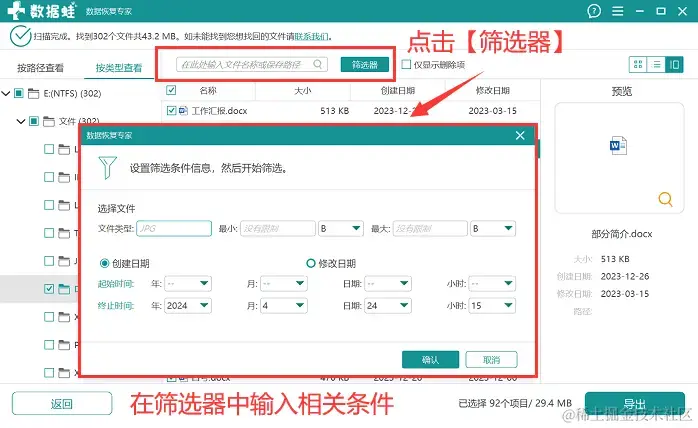Open the 终止时间 hour 15 dropdown
The height and width of the screenshot is (428, 698).
[x=492, y=306]
